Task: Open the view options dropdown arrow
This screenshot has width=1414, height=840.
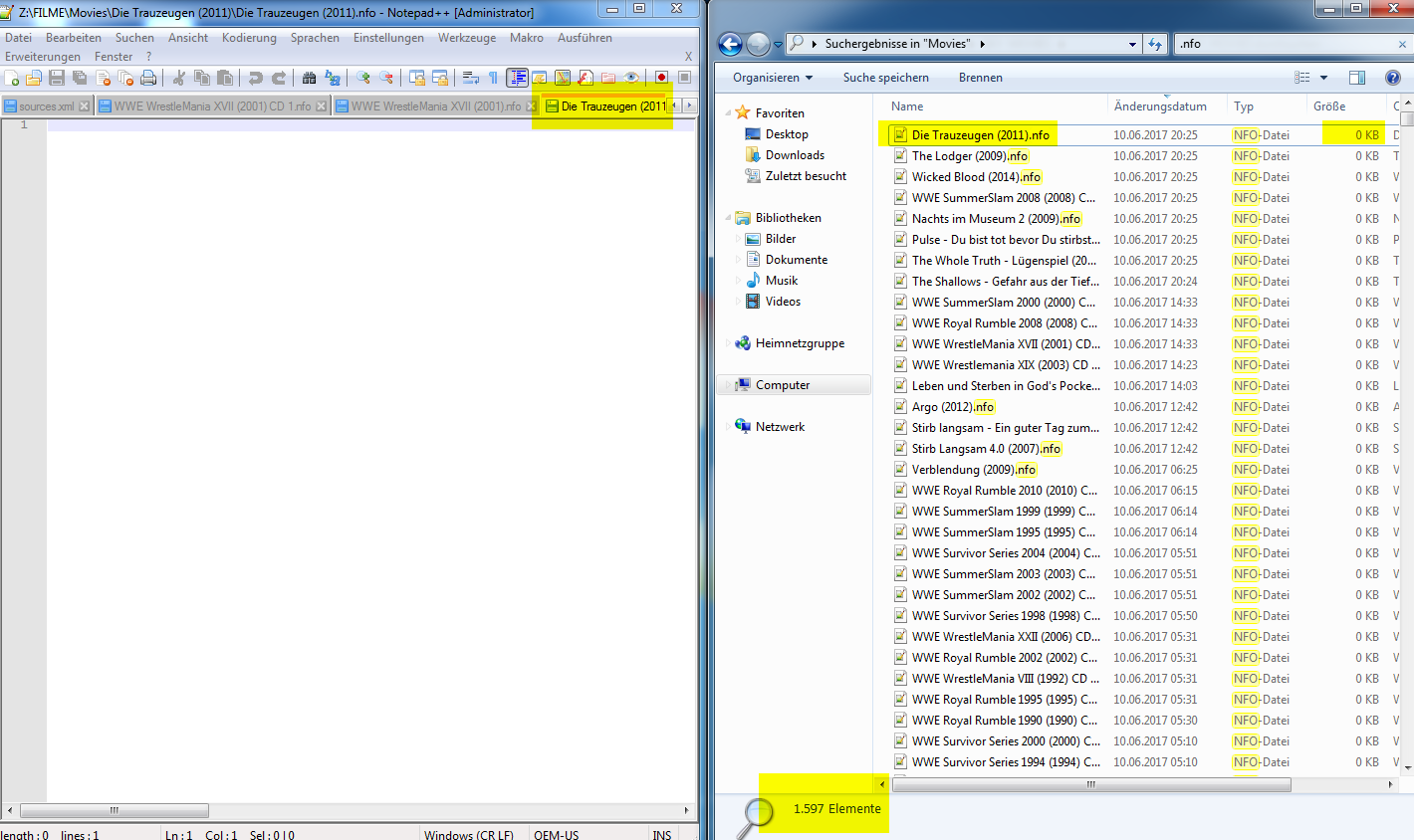Action: [x=1323, y=78]
